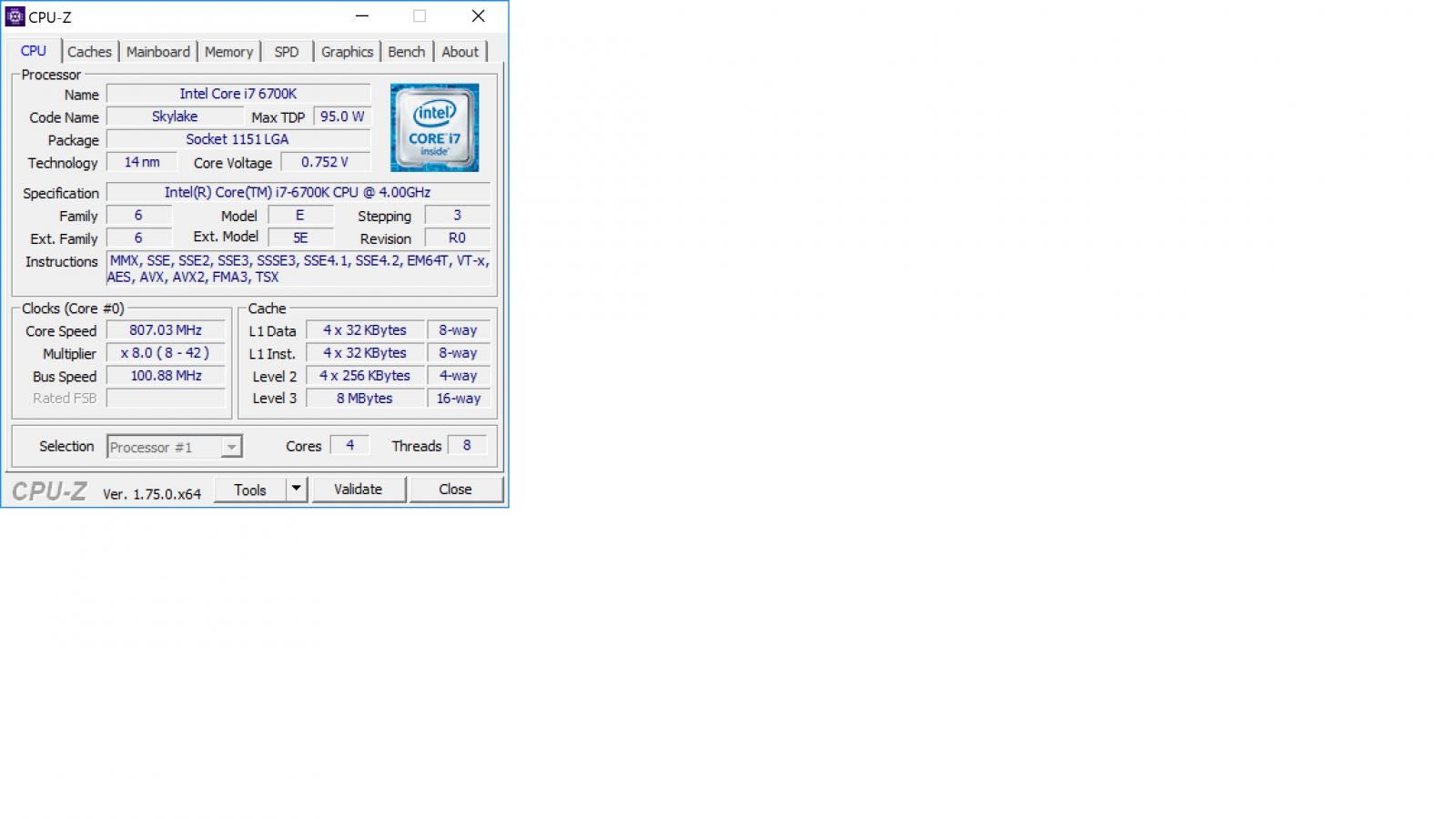Click the Close button at bottom
Image resolution: width=1456 pixels, height=819 pixels.
pyautogui.click(x=455, y=490)
